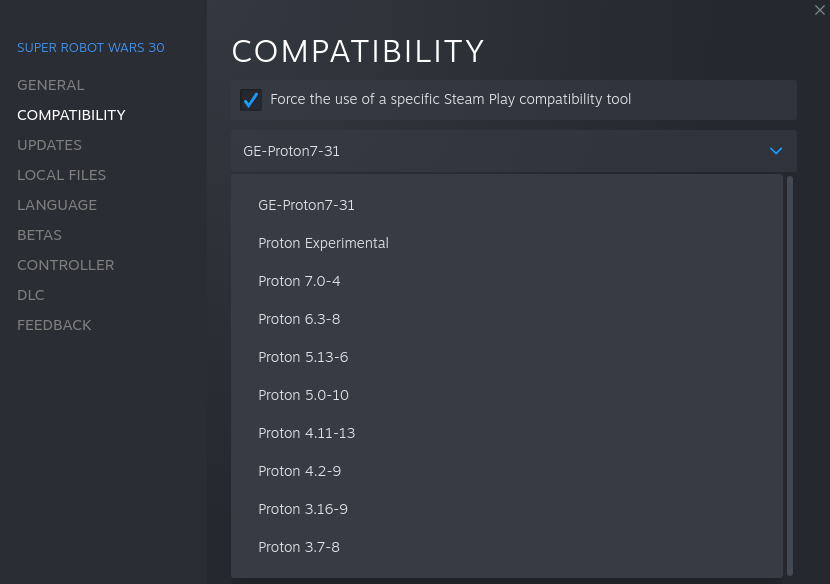Open the LANGUAGE settings
The height and width of the screenshot is (584, 830).
[57, 205]
